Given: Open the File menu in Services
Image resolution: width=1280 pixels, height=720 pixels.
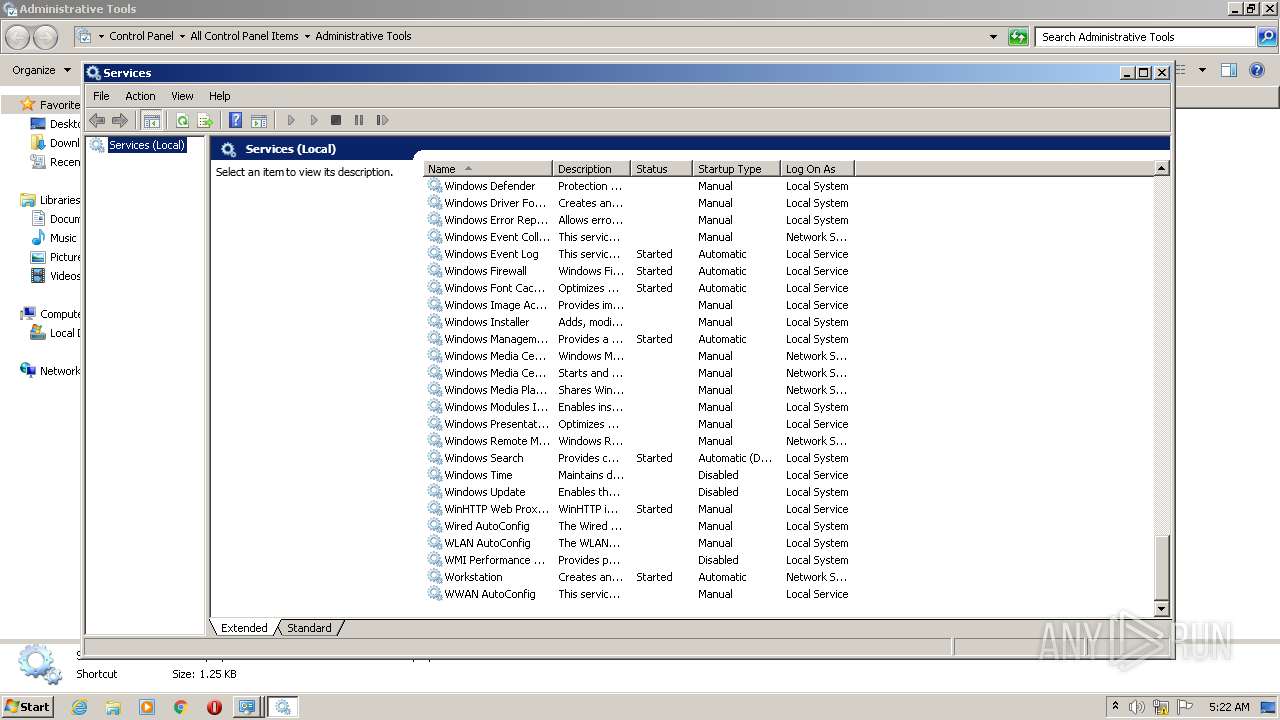Looking at the screenshot, I should [101, 96].
